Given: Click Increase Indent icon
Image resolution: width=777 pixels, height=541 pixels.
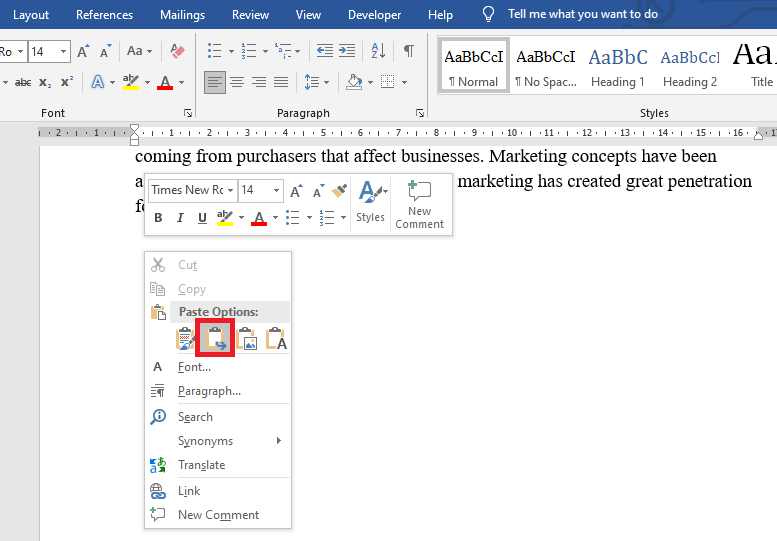Looking at the screenshot, I should point(347,51).
